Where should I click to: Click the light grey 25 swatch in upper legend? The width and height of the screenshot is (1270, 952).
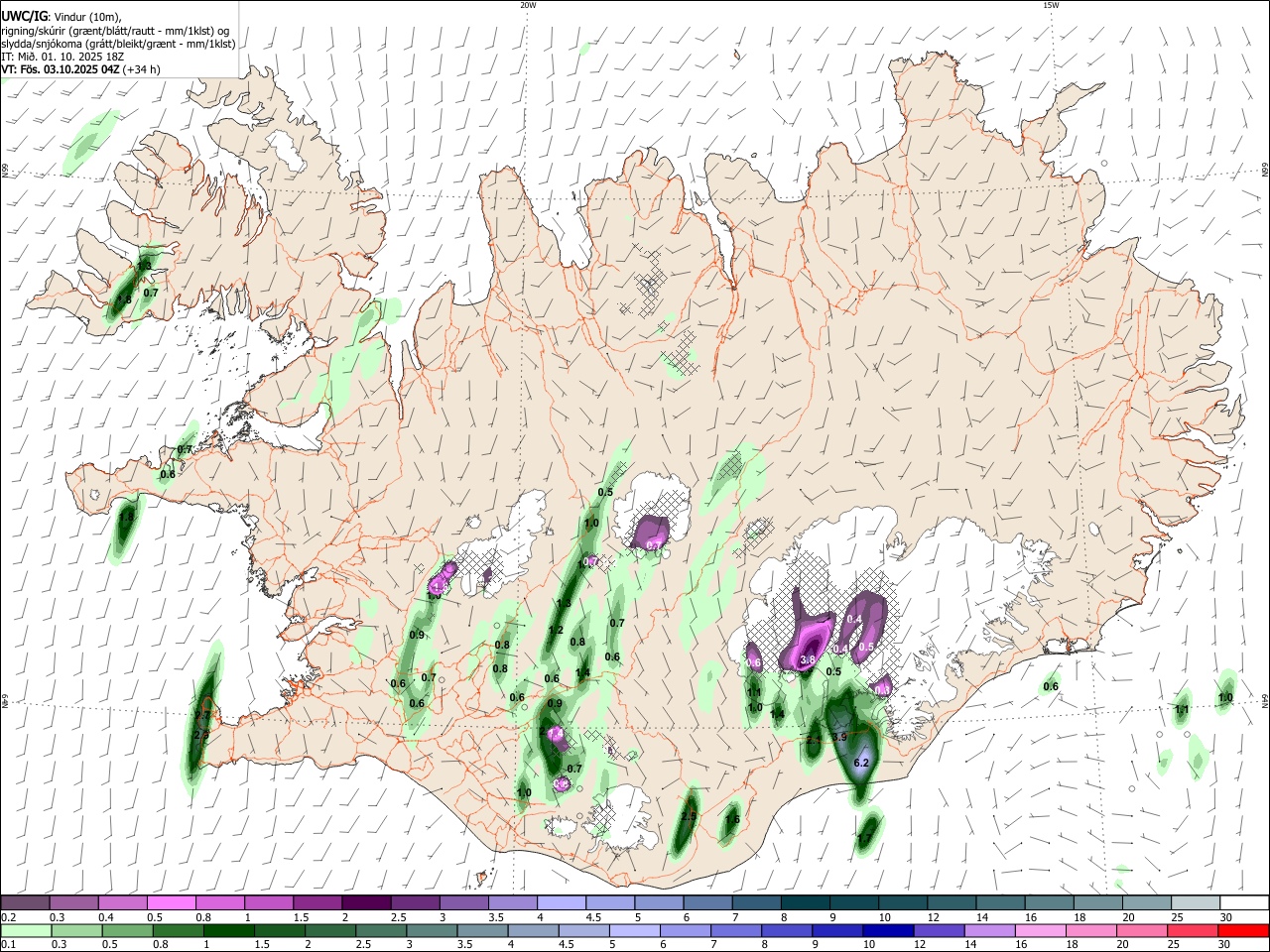[x=1196, y=903]
